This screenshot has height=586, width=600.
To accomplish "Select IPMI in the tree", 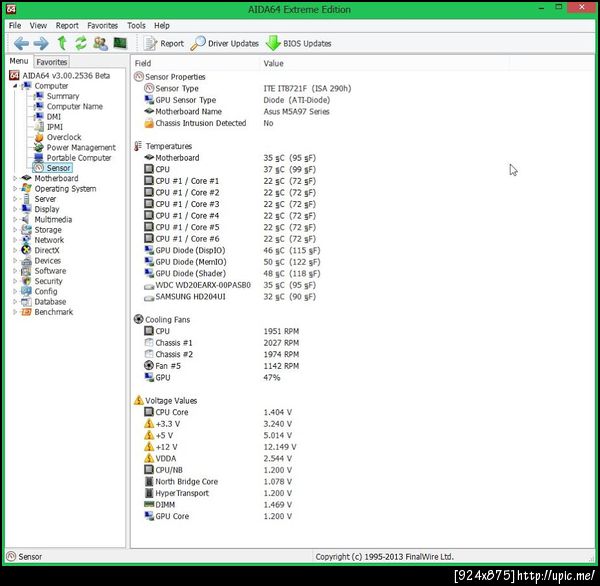I will 54,127.
